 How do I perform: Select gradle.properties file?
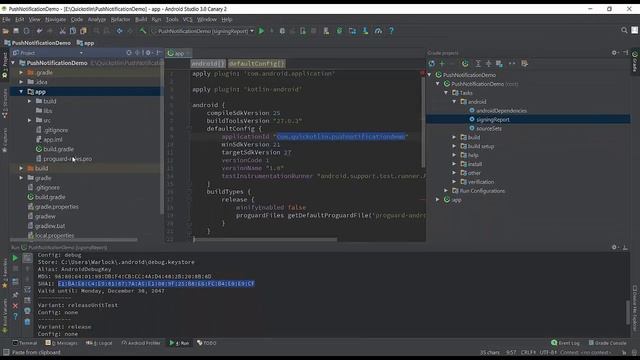[x=56, y=207]
